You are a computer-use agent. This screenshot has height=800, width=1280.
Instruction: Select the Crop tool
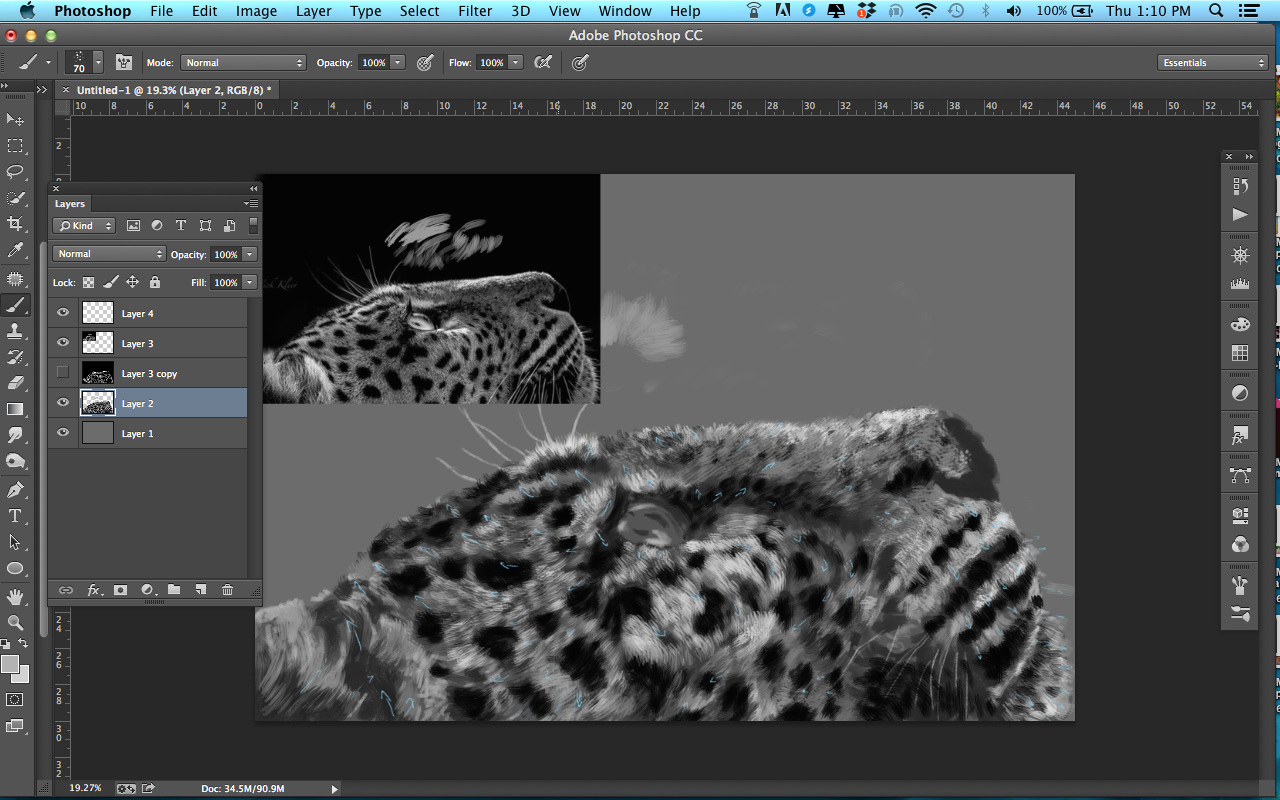[x=15, y=224]
